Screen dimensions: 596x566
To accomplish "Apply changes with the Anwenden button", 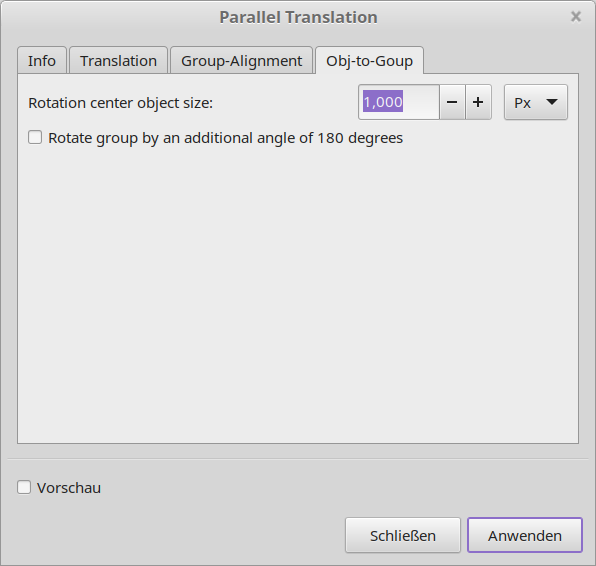I will click(525, 535).
